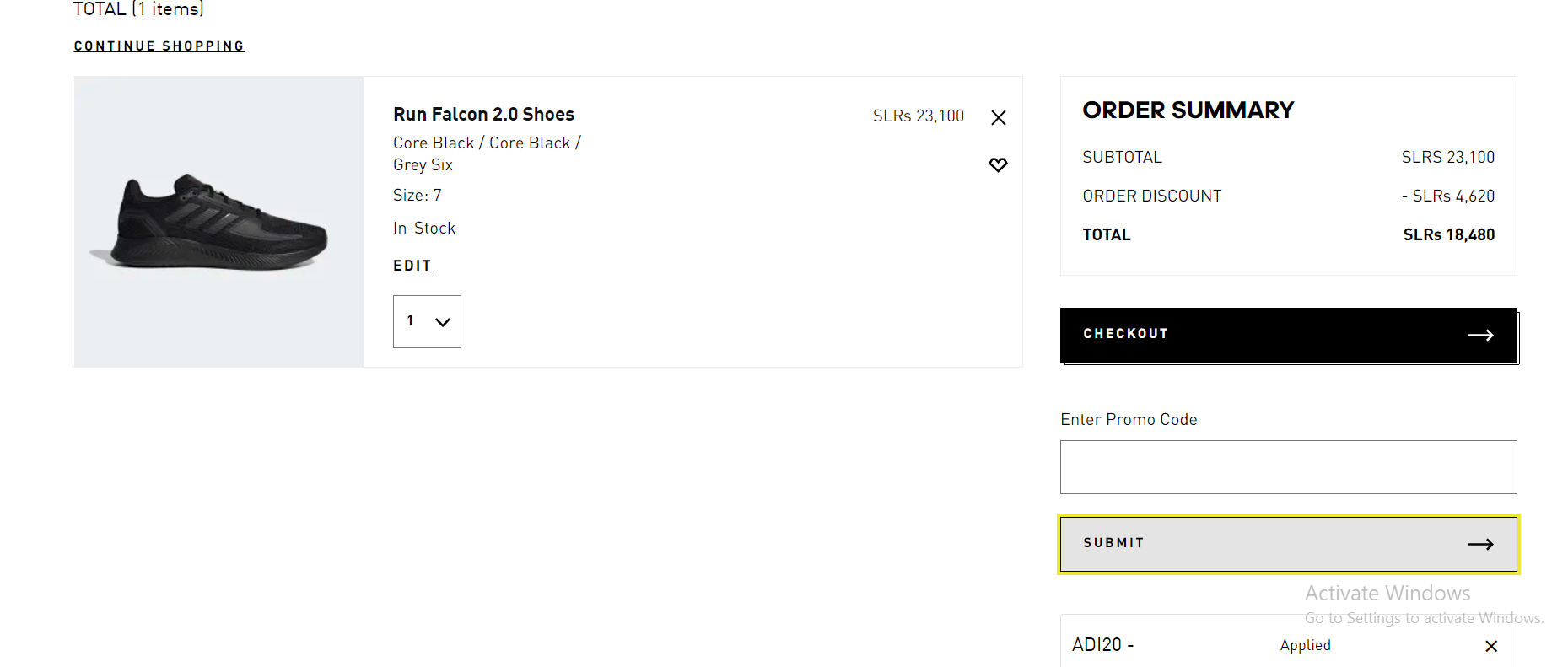This screenshot has width=1568, height=667.
Task: Click the item price SLRs 23,100
Action: 918,116
